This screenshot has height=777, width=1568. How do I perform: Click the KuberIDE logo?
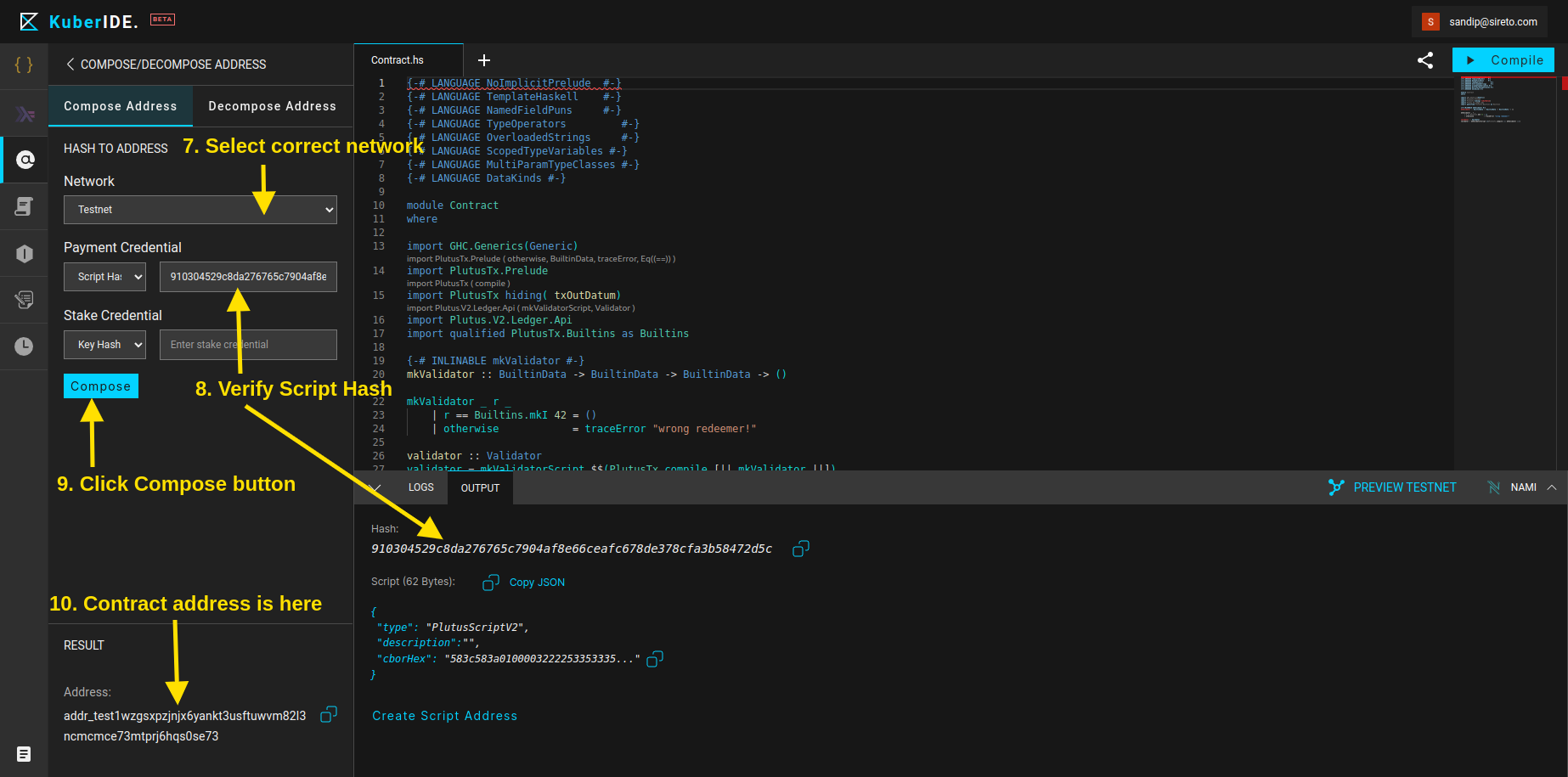click(x=78, y=22)
